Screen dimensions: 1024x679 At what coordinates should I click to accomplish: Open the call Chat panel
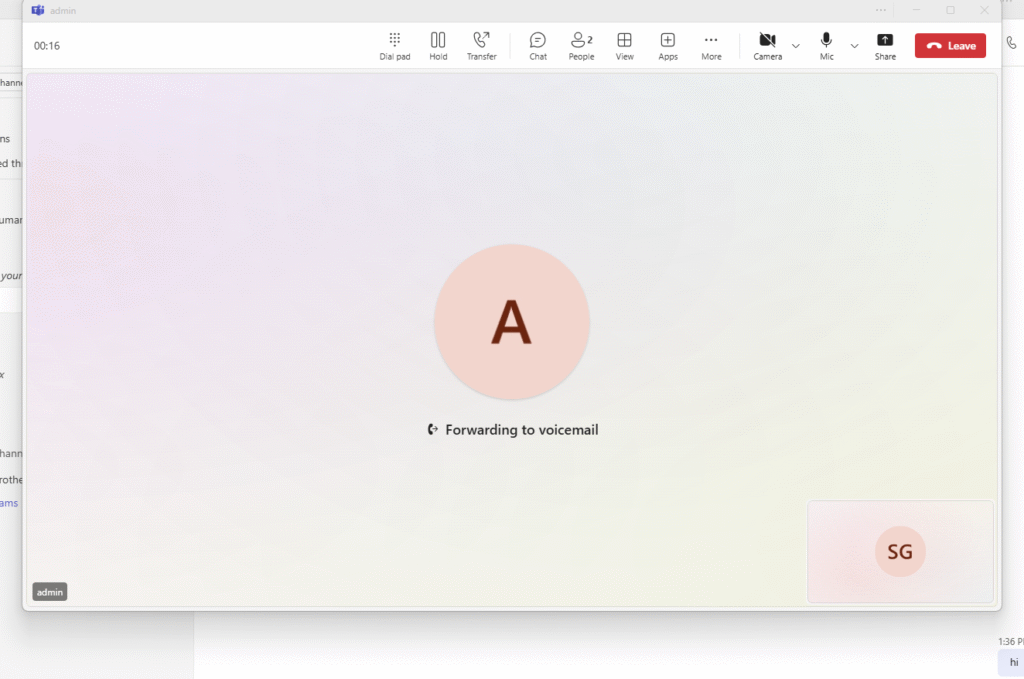pyautogui.click(x=538, y=45)
